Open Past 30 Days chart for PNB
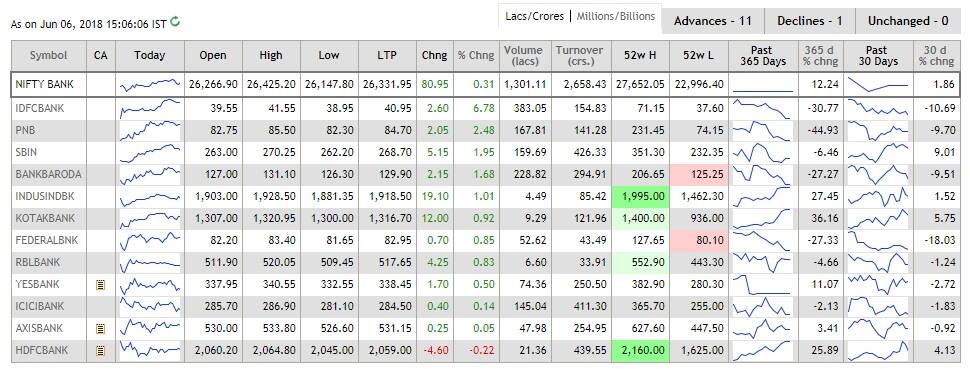Viewport: 970px width, 369px height. [877, 131]
